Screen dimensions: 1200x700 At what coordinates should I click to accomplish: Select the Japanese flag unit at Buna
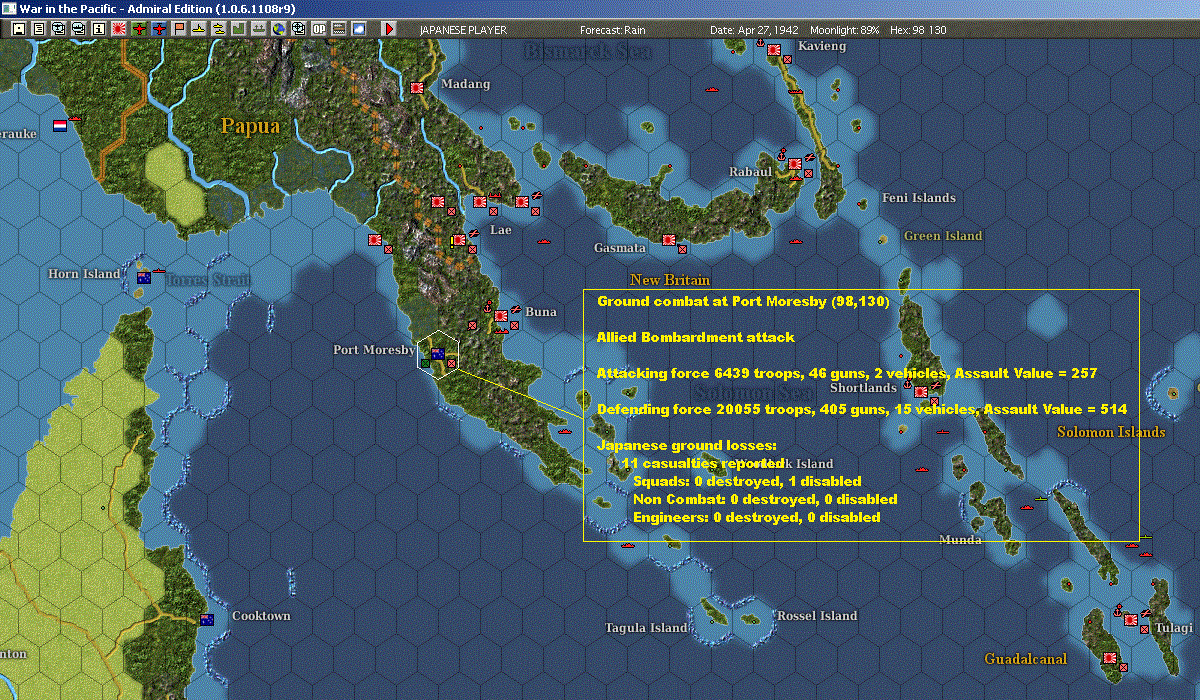click(500, 316)
